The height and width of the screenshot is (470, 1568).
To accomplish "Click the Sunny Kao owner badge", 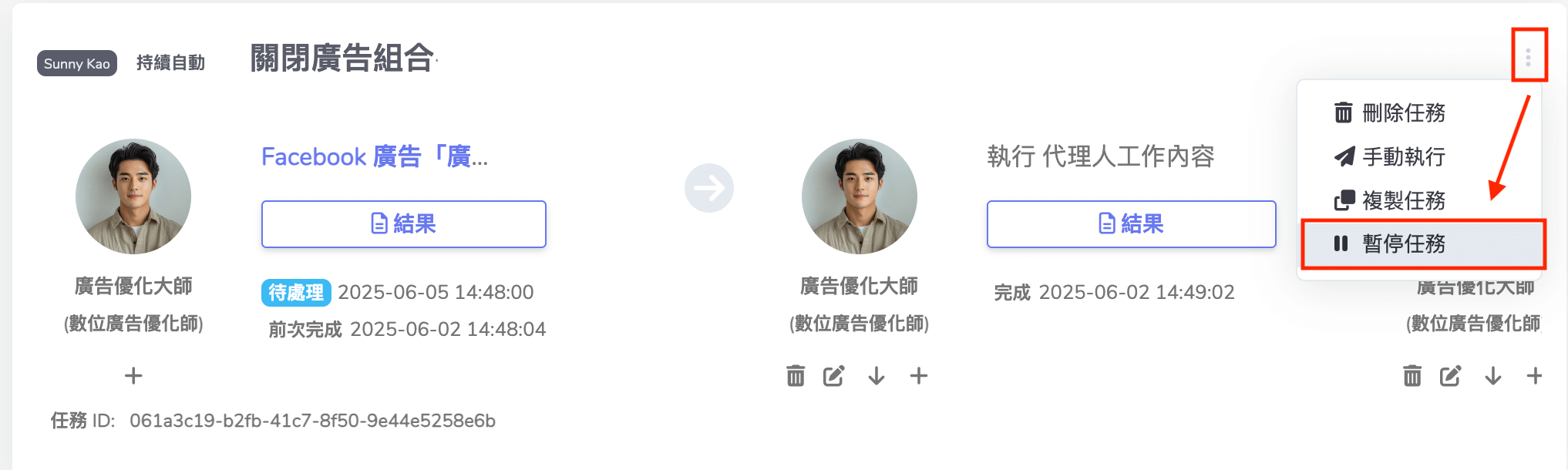I will point(77,63).
